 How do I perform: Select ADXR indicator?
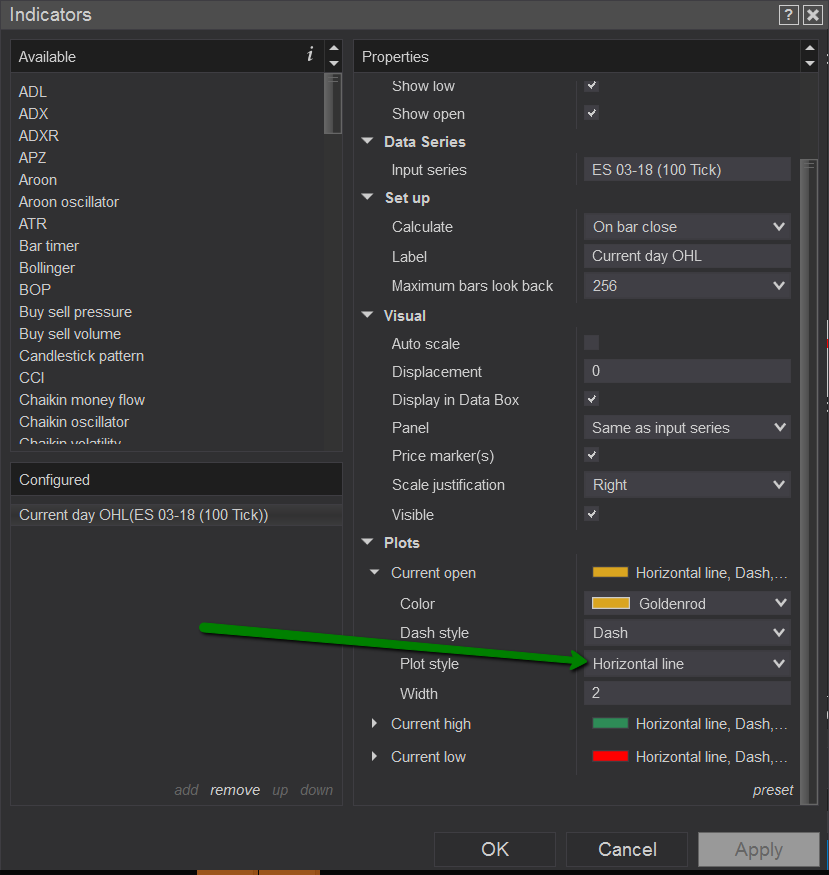tap(38, 136)
